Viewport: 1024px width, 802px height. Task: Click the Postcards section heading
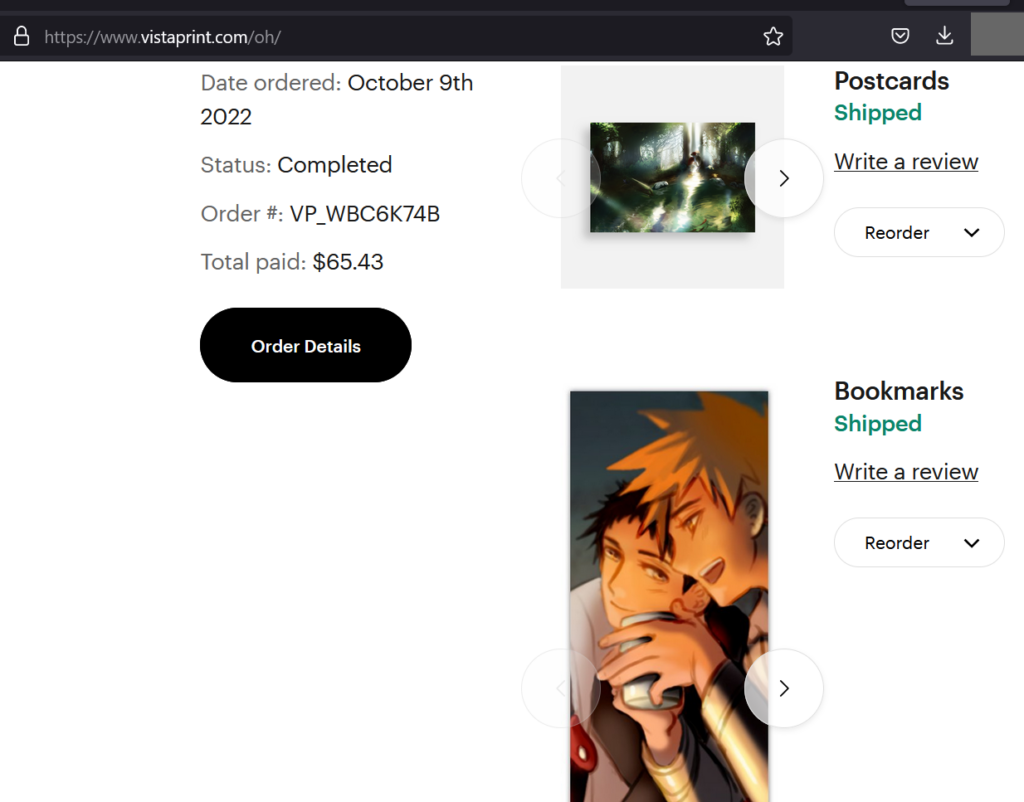[890, 81]
